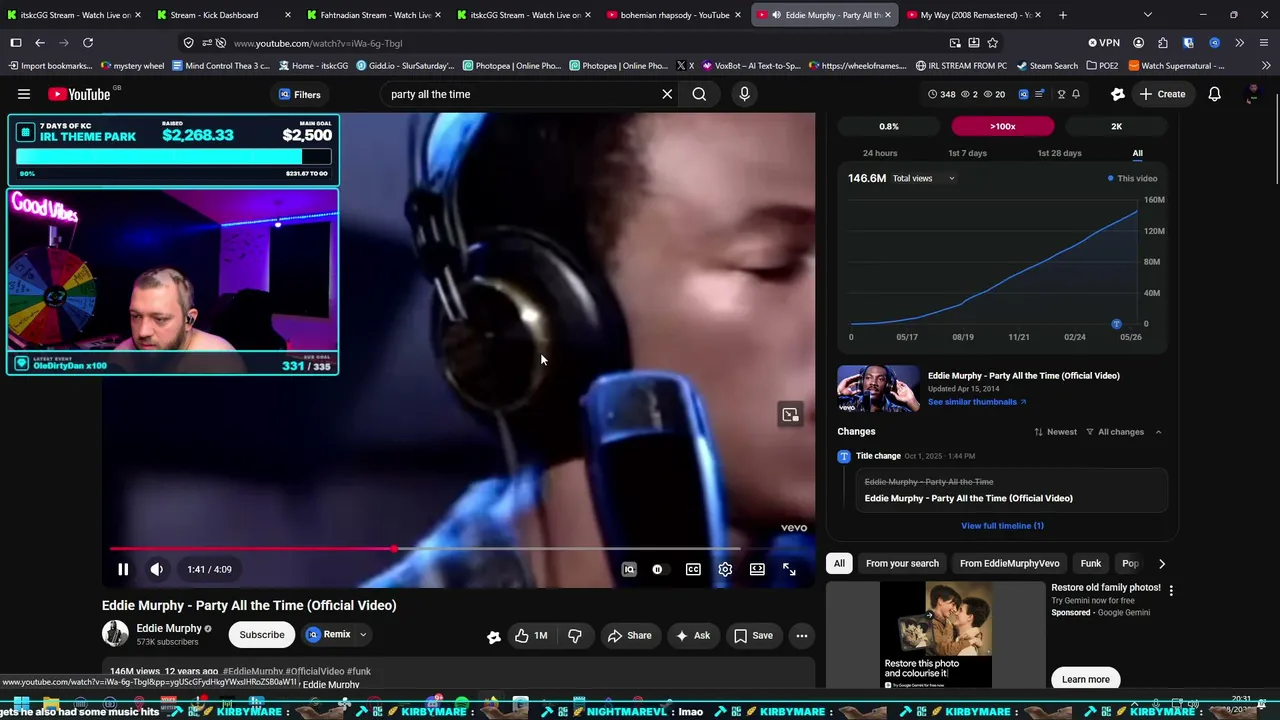Open Eddie Murphy channel avatar
Screen dimensions: 1280x720
point(115,633)
